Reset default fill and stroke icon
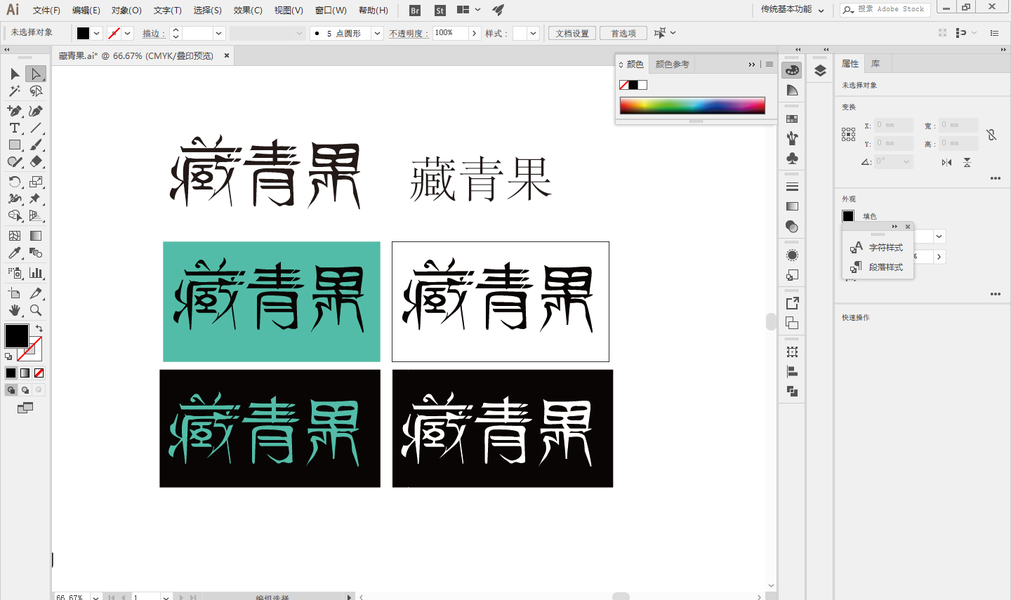The image size is (1011, 600). 8,356
